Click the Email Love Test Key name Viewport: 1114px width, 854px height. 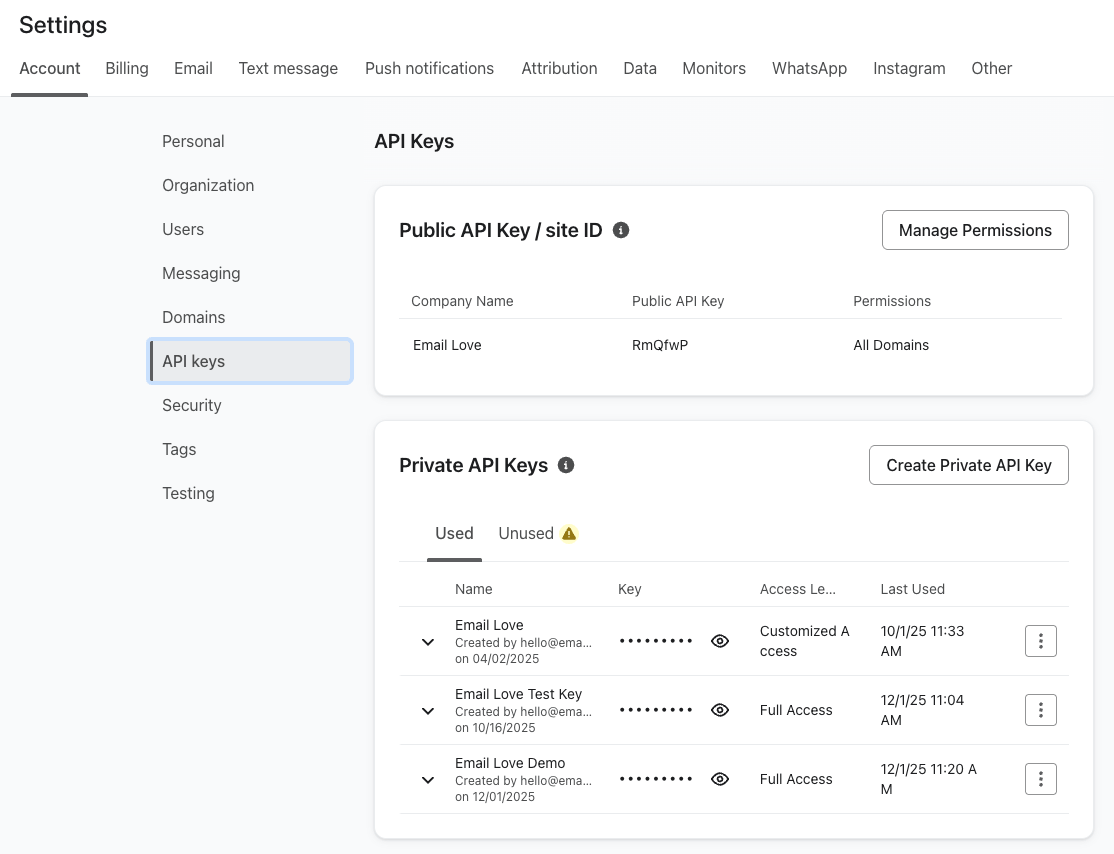point(518,694)
